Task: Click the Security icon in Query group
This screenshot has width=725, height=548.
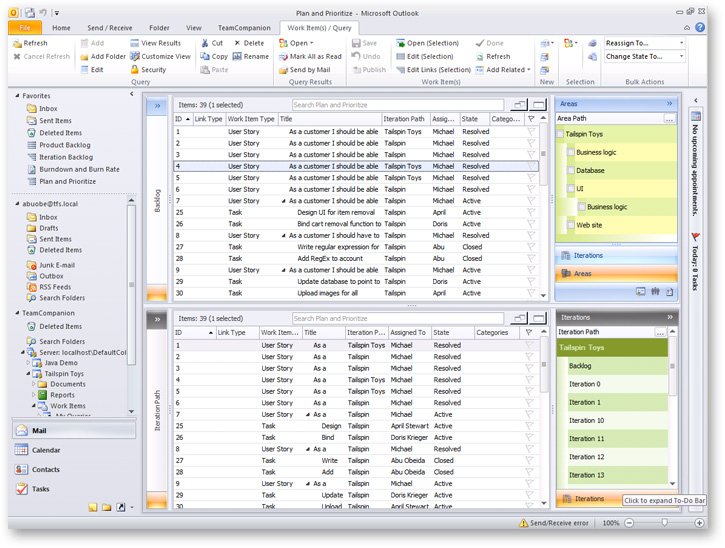Action: tap(135, 70)
